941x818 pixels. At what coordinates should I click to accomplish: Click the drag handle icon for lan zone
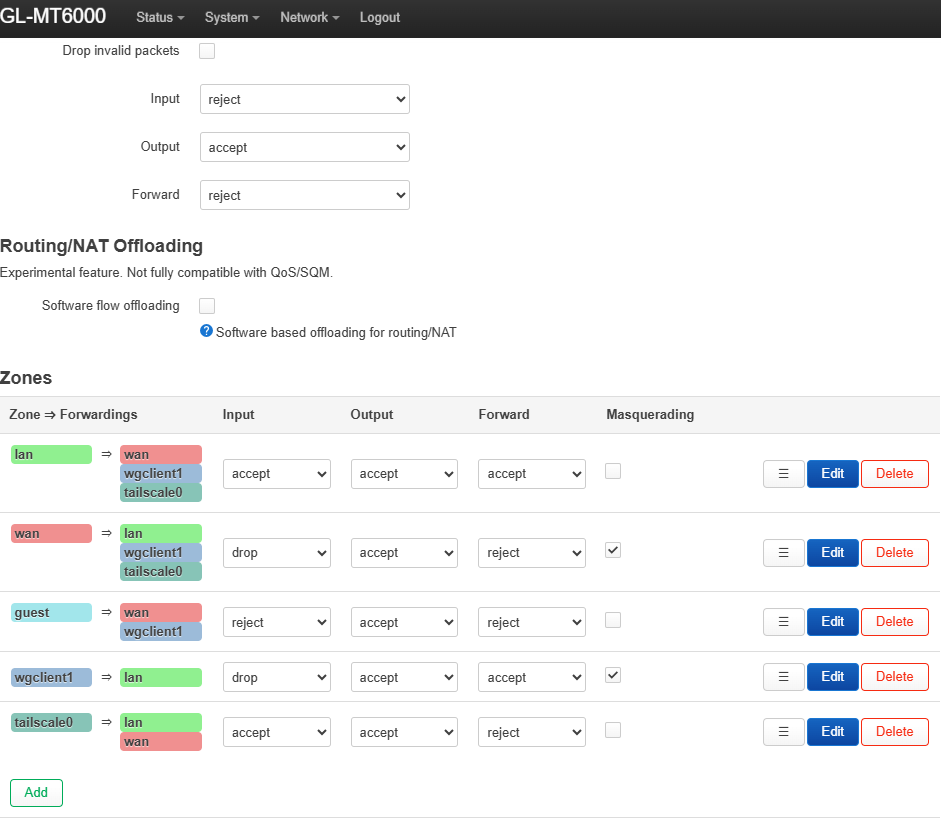coord(784,474)
